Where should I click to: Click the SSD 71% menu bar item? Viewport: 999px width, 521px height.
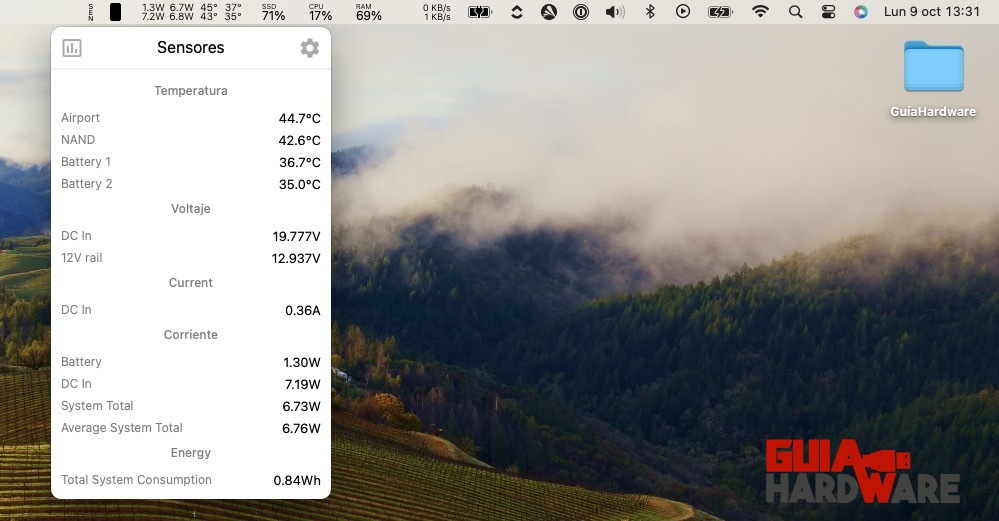(273, 12)
